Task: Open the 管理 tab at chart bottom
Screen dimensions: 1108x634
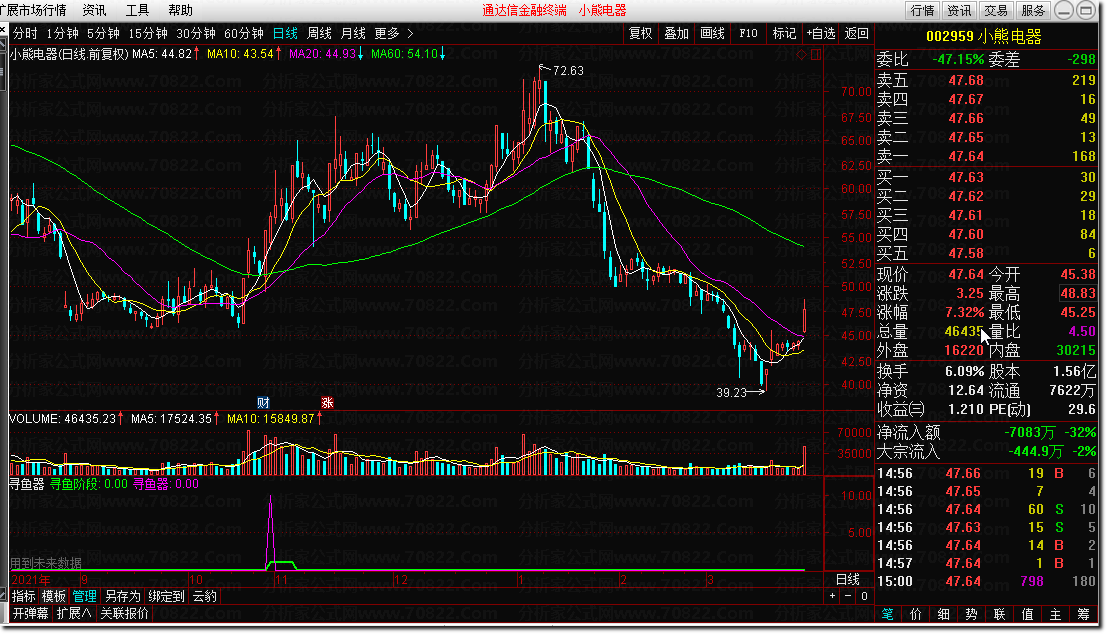Action: click(85, 596)
